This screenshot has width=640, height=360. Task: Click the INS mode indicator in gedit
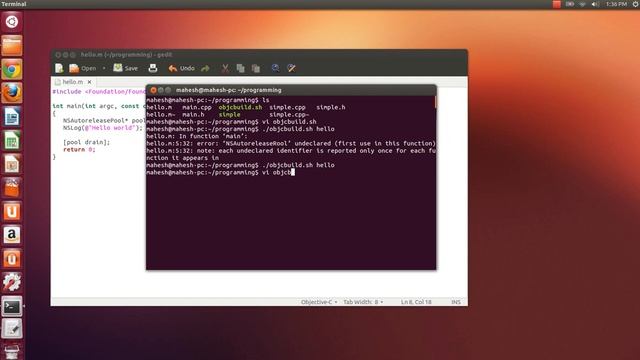(x=456, y=302)
